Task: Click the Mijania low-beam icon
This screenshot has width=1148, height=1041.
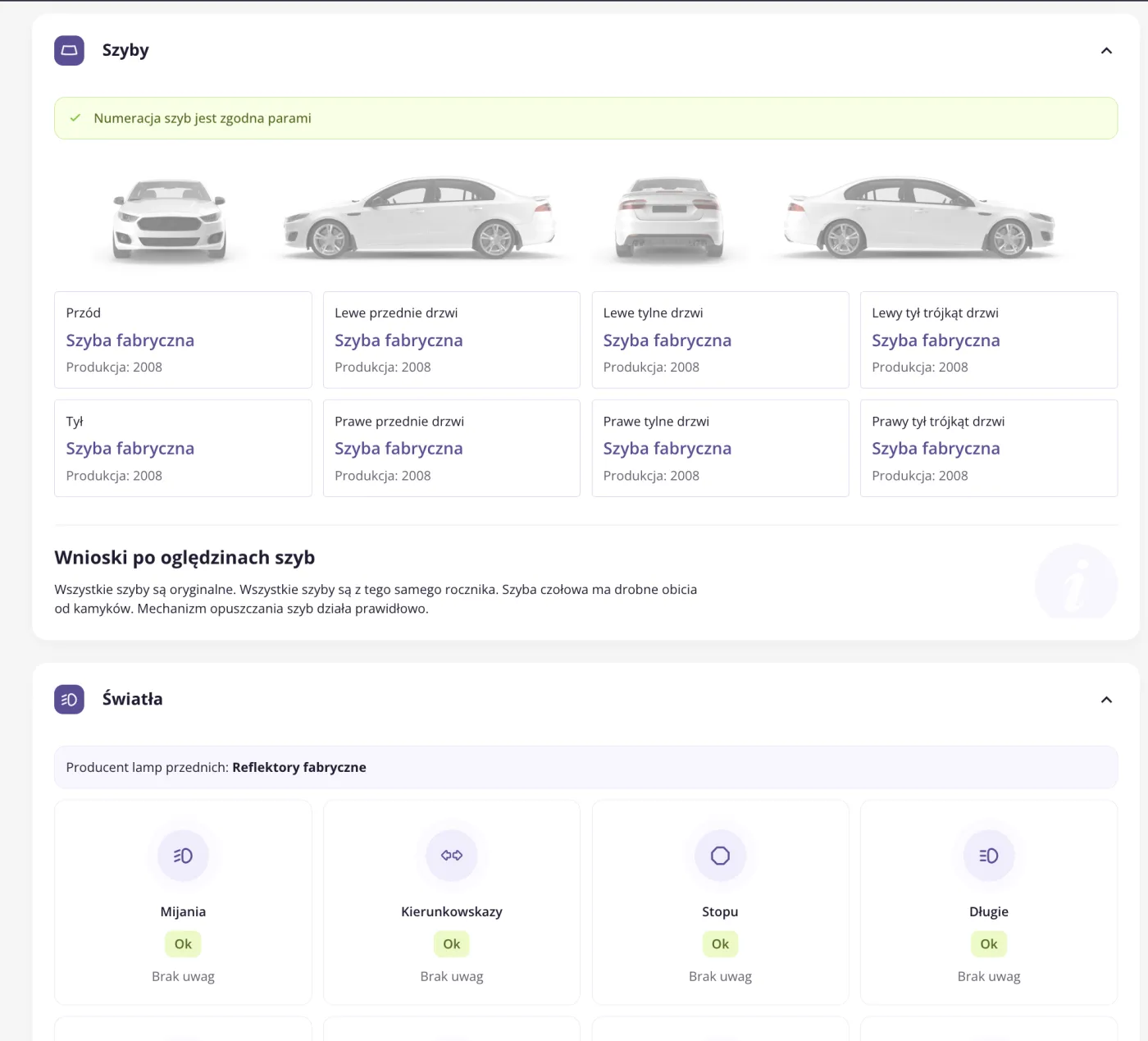Action: coord(183,856)
